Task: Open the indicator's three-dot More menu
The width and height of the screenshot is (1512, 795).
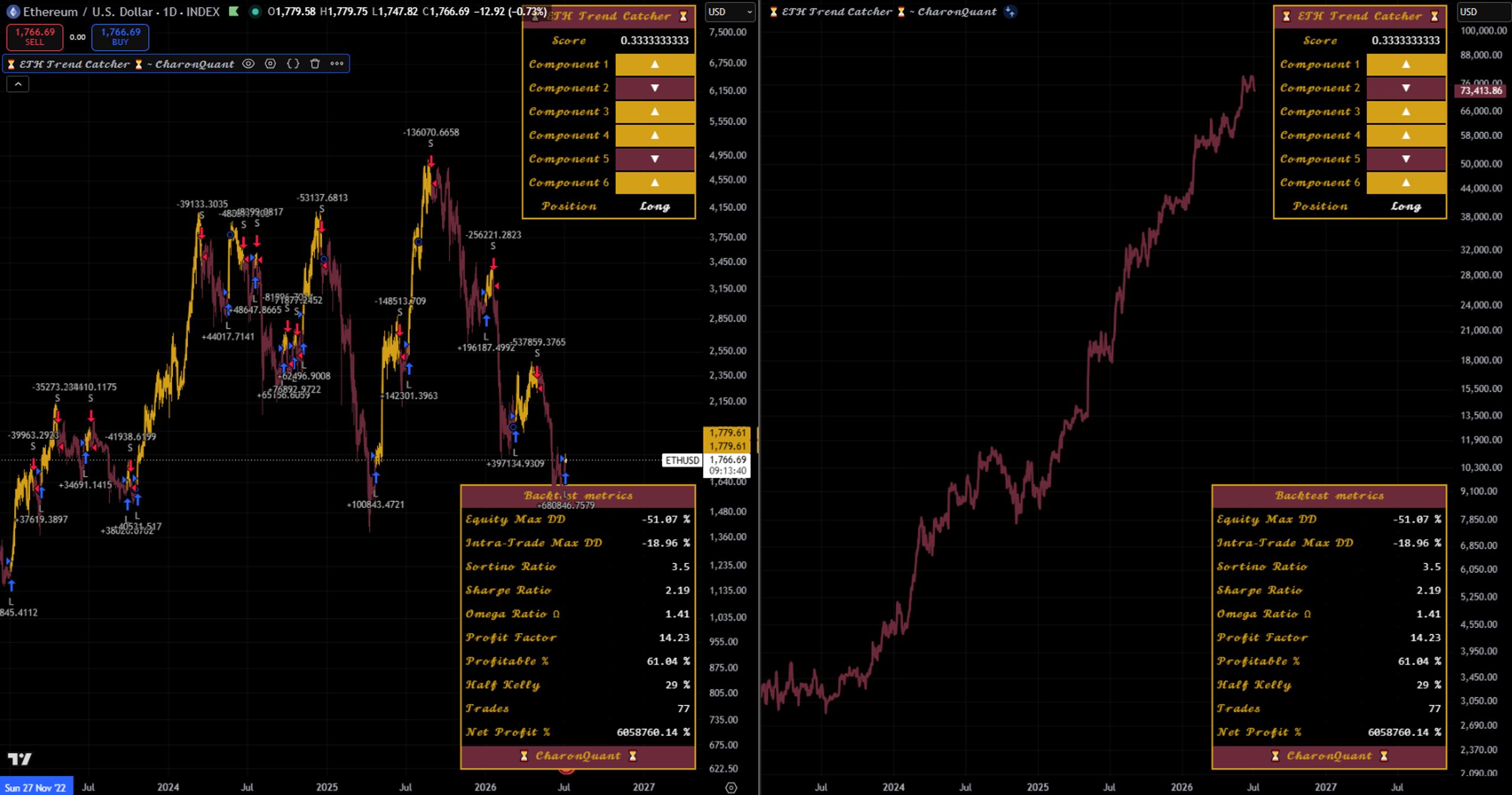Action: tap(337, 64)
